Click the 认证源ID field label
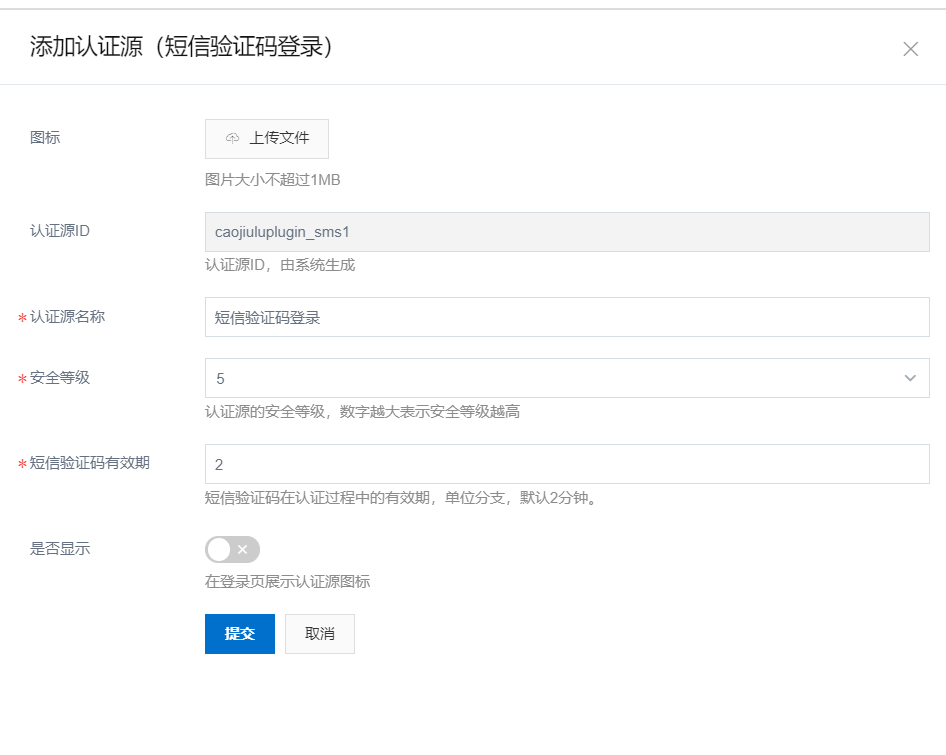This screenshot has width=946, height=755. [61, 231]
